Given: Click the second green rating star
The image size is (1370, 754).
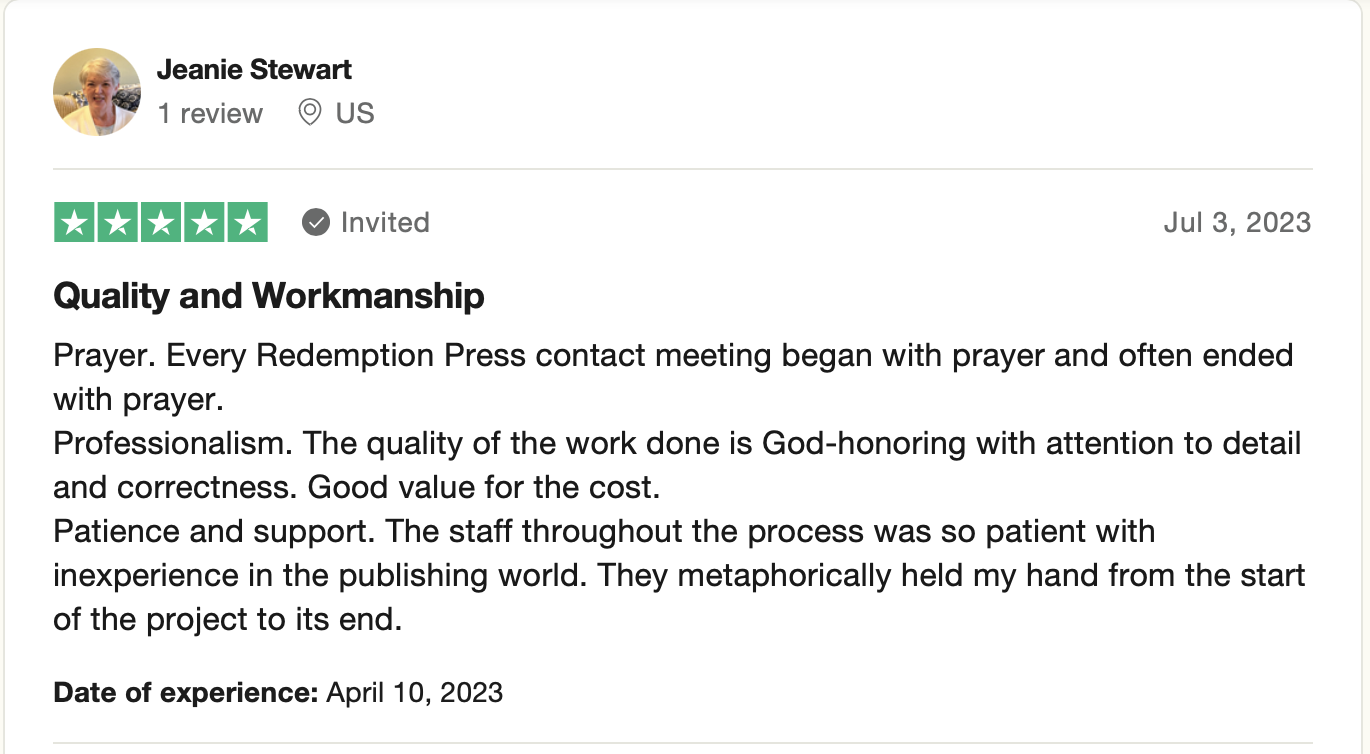Looking at the screenshot, I should tap(118, 222).
